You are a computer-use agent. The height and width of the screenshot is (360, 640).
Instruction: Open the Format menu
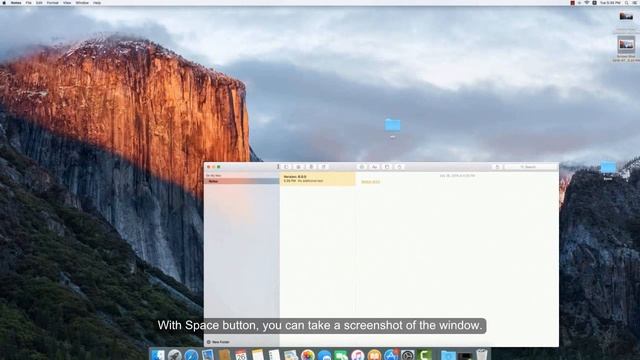pyautogui.click(x=53, y=2)
